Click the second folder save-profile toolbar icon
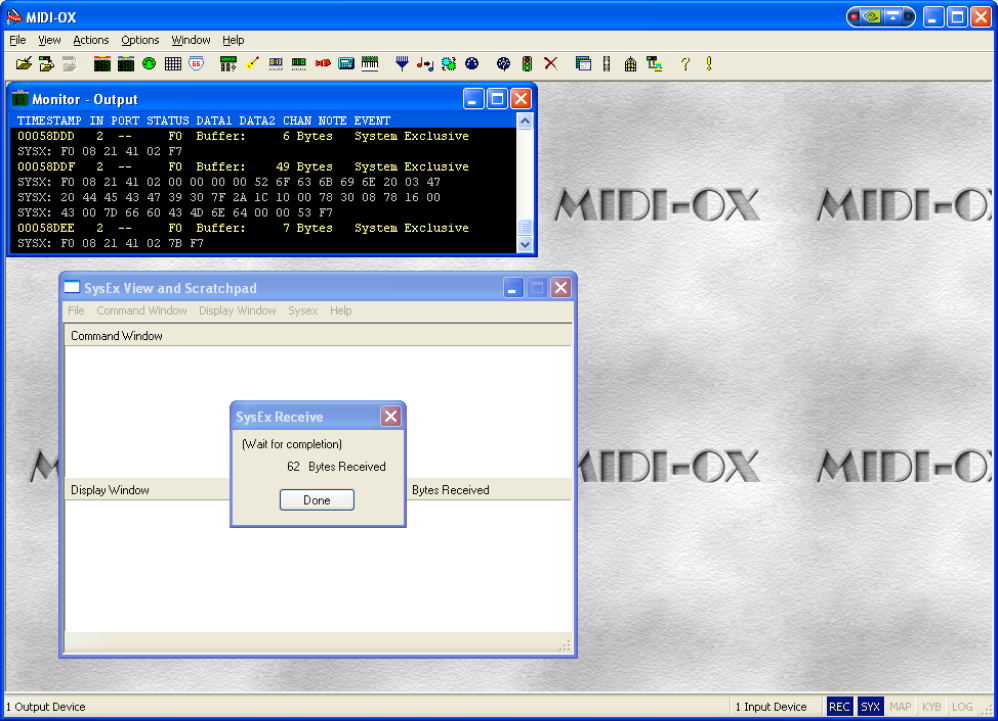 pos(46,64)
